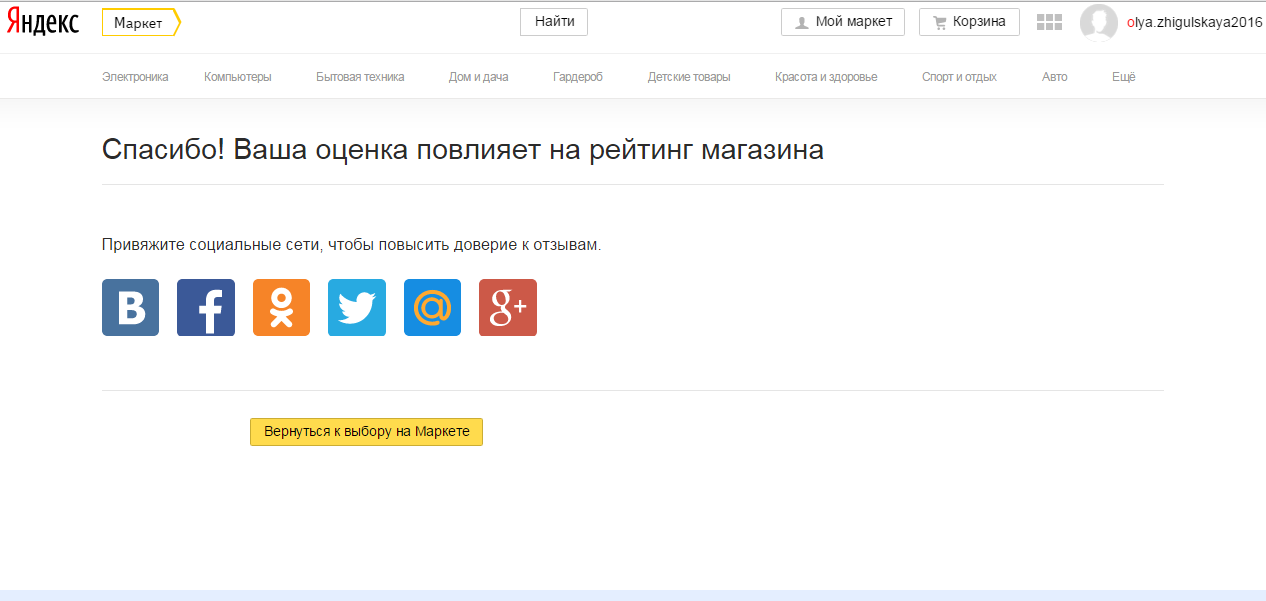The height and width of the screenshot is (601, 1266).
Task: Click the Маркет service label
Action: [x=139, y=22]
